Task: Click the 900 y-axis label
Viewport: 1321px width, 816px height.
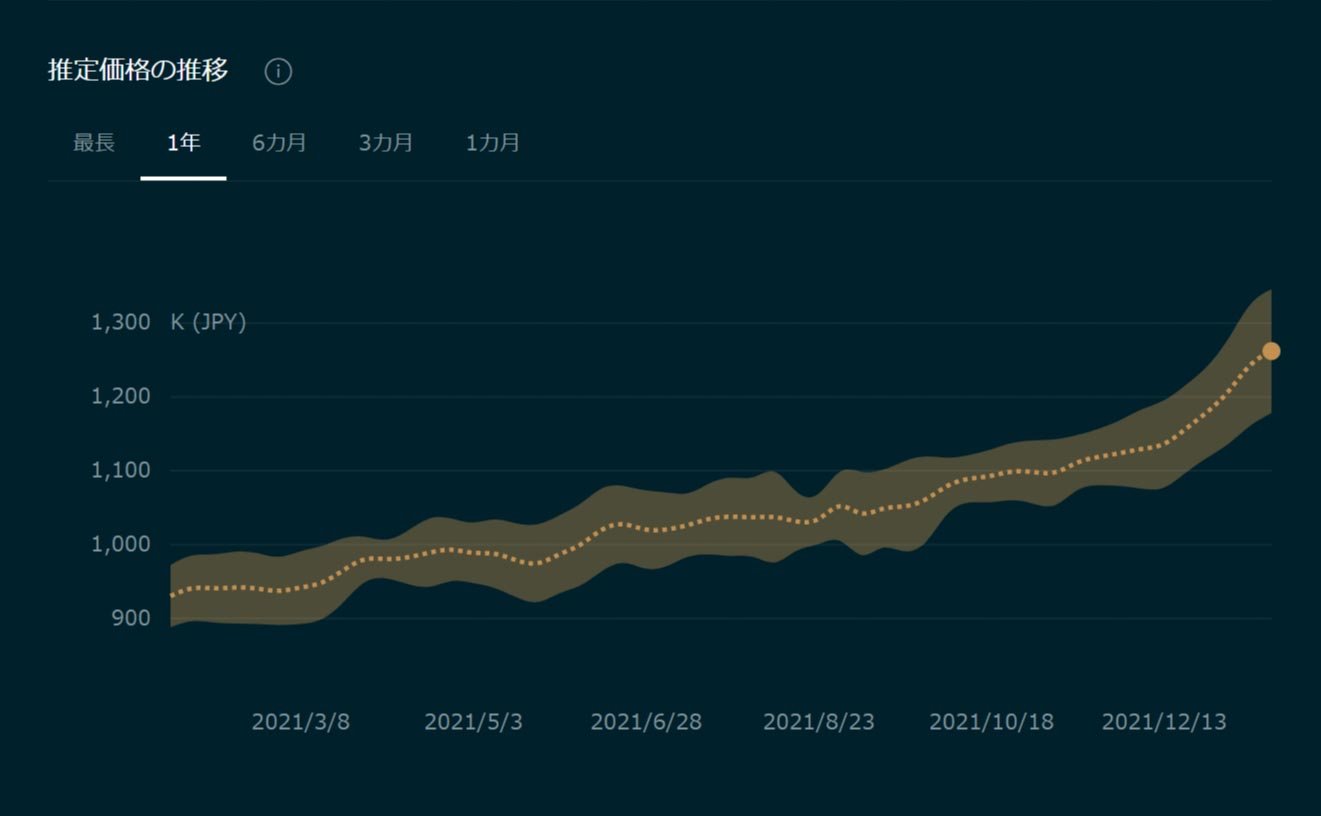Action: [x=129, y=618]
